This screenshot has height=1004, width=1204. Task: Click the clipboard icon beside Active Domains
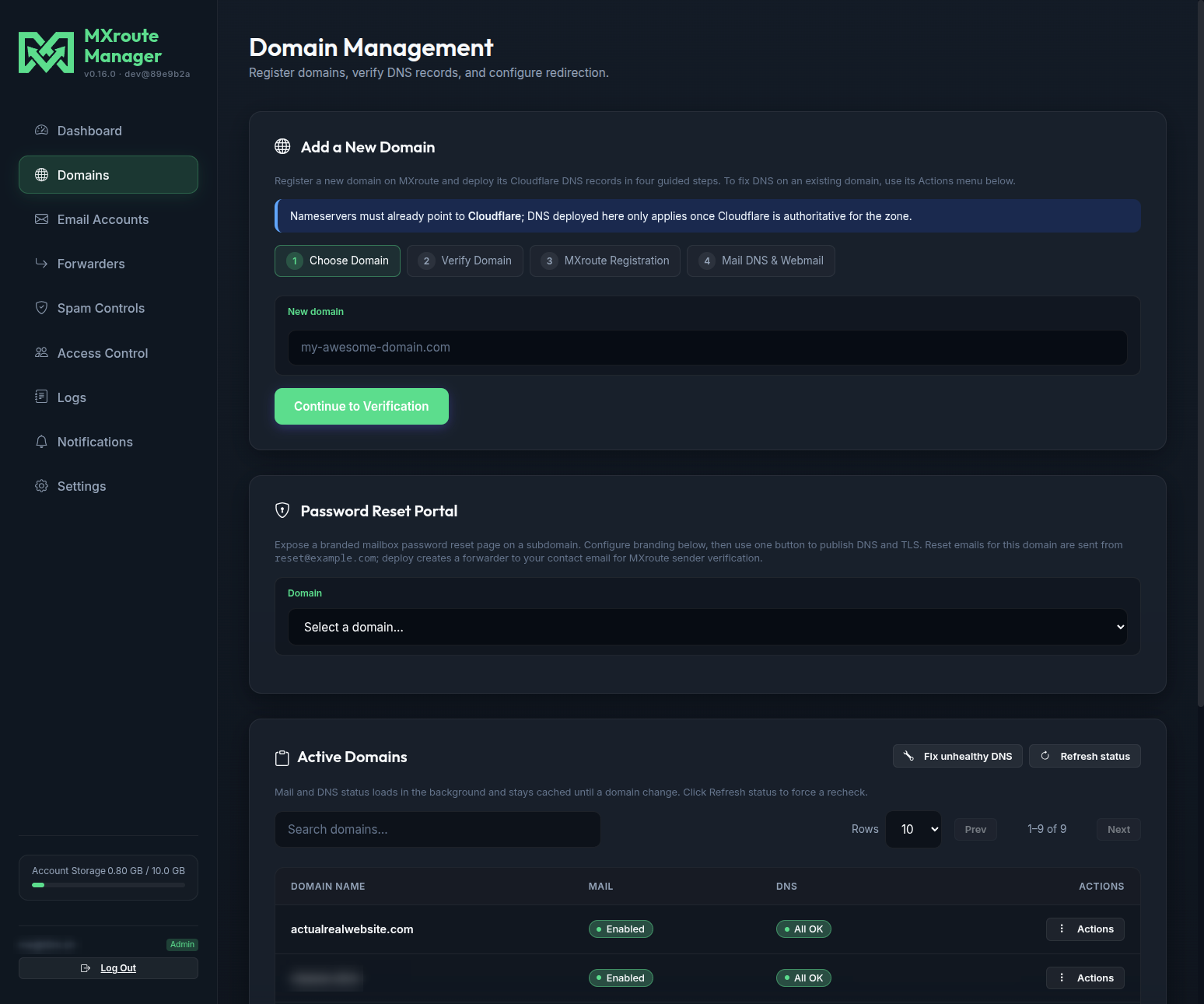(x=282, y=757)
